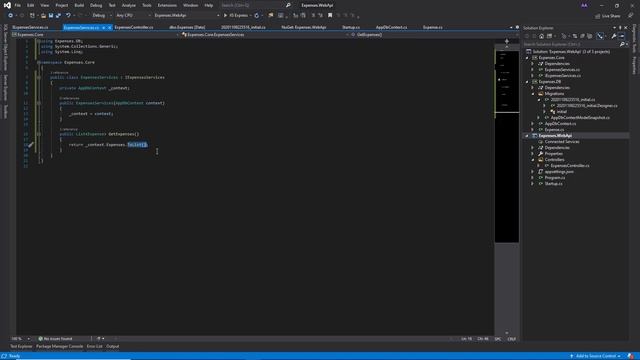Viewport: 640px width, 360px height.
Task: Collapse the Expenses.Core project node
Action: [527, 58]
